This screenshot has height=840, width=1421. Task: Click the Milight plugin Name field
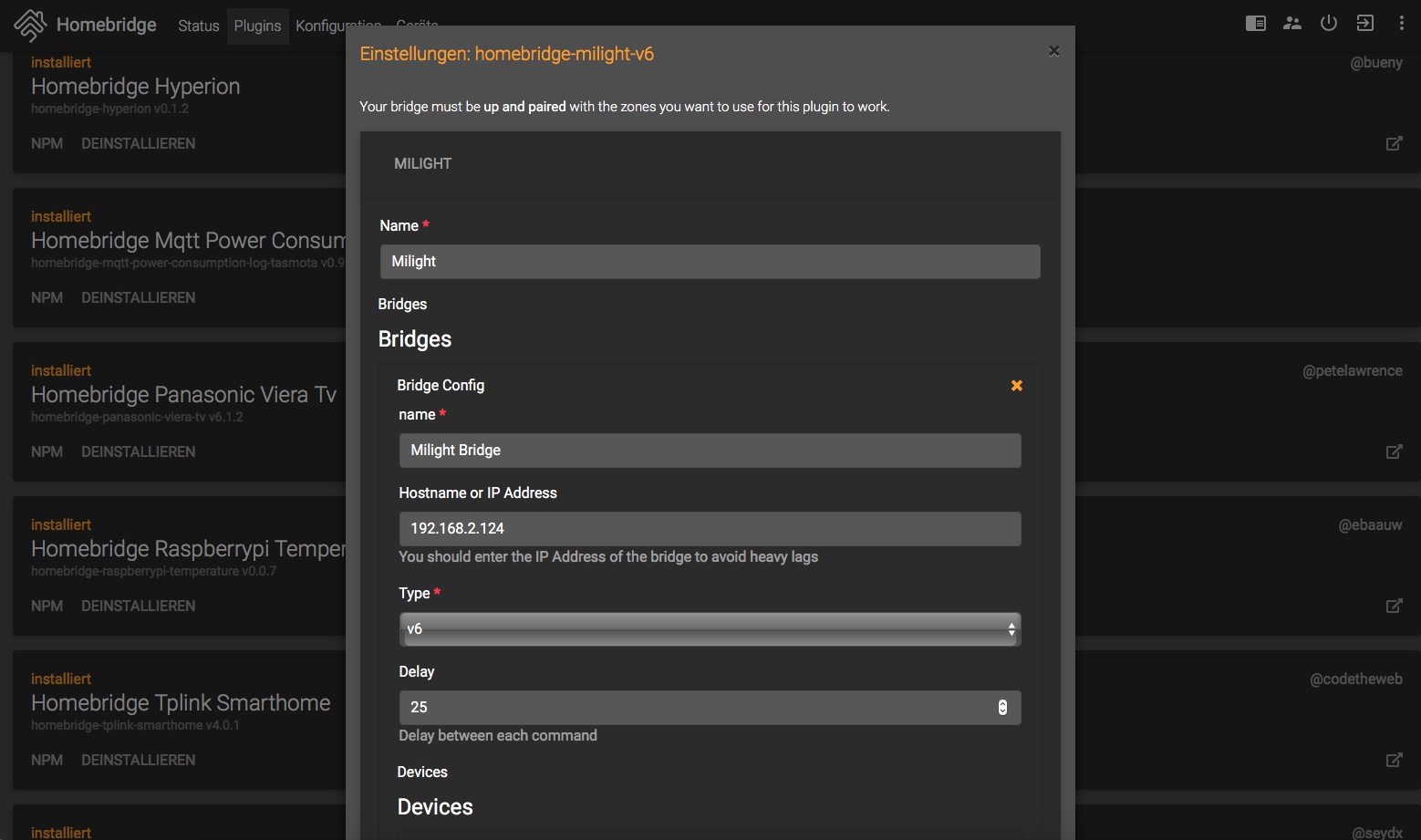click(710, 262)
